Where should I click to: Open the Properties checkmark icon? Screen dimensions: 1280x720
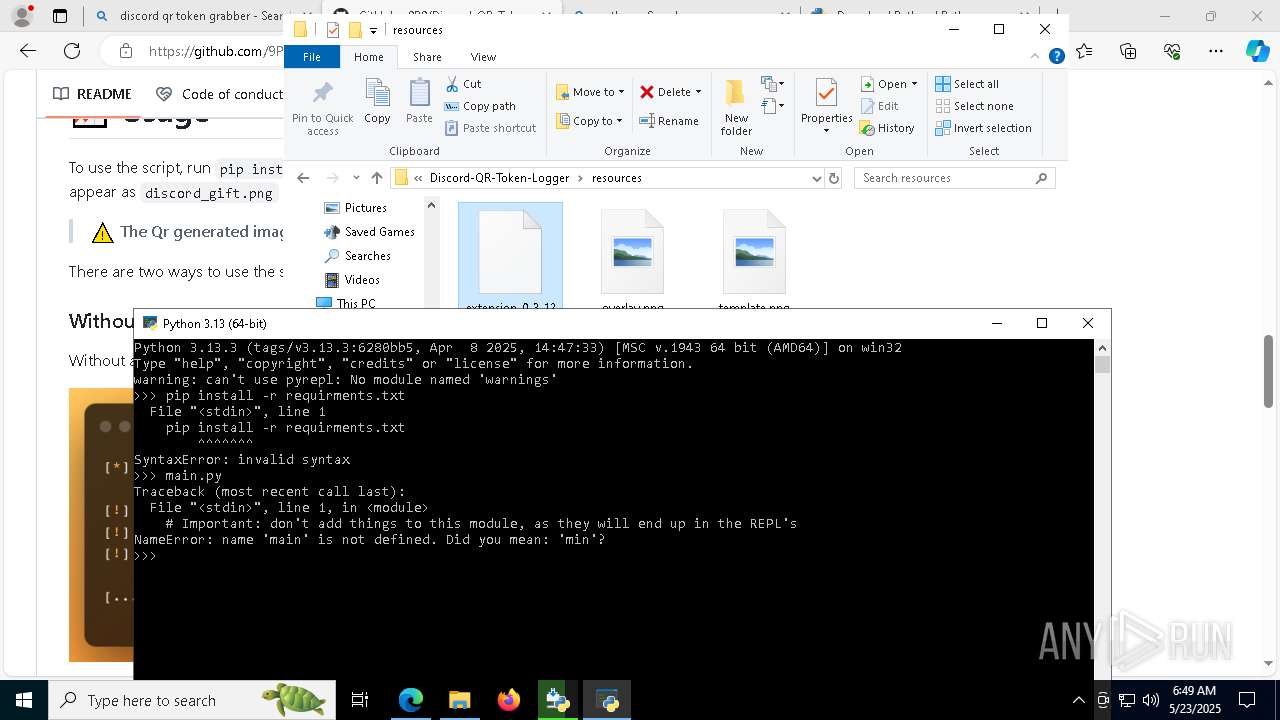pos(826,93)
